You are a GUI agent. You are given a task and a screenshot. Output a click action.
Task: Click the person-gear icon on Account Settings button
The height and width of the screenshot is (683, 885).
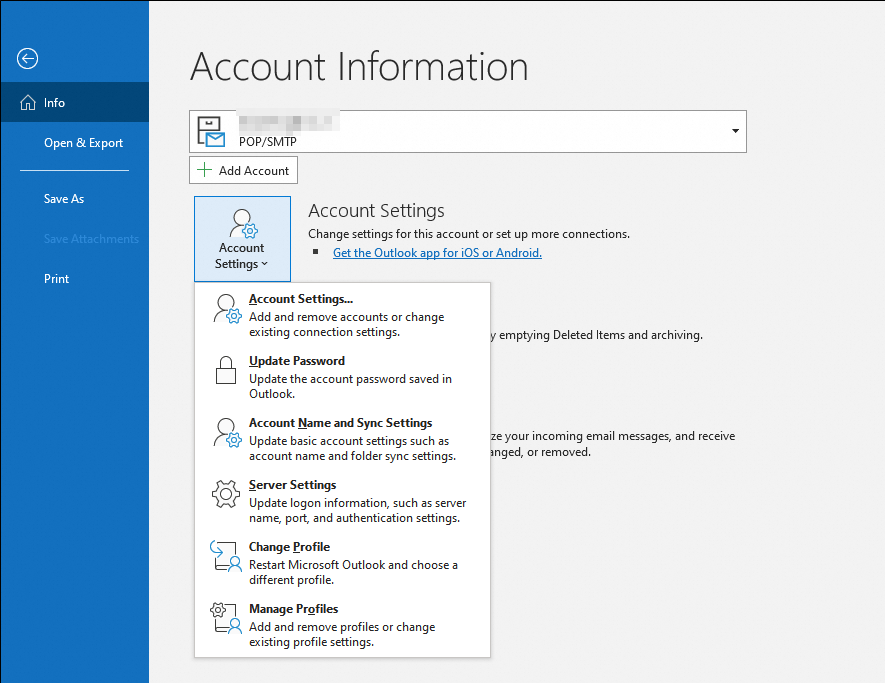click(x=243, y=223)
